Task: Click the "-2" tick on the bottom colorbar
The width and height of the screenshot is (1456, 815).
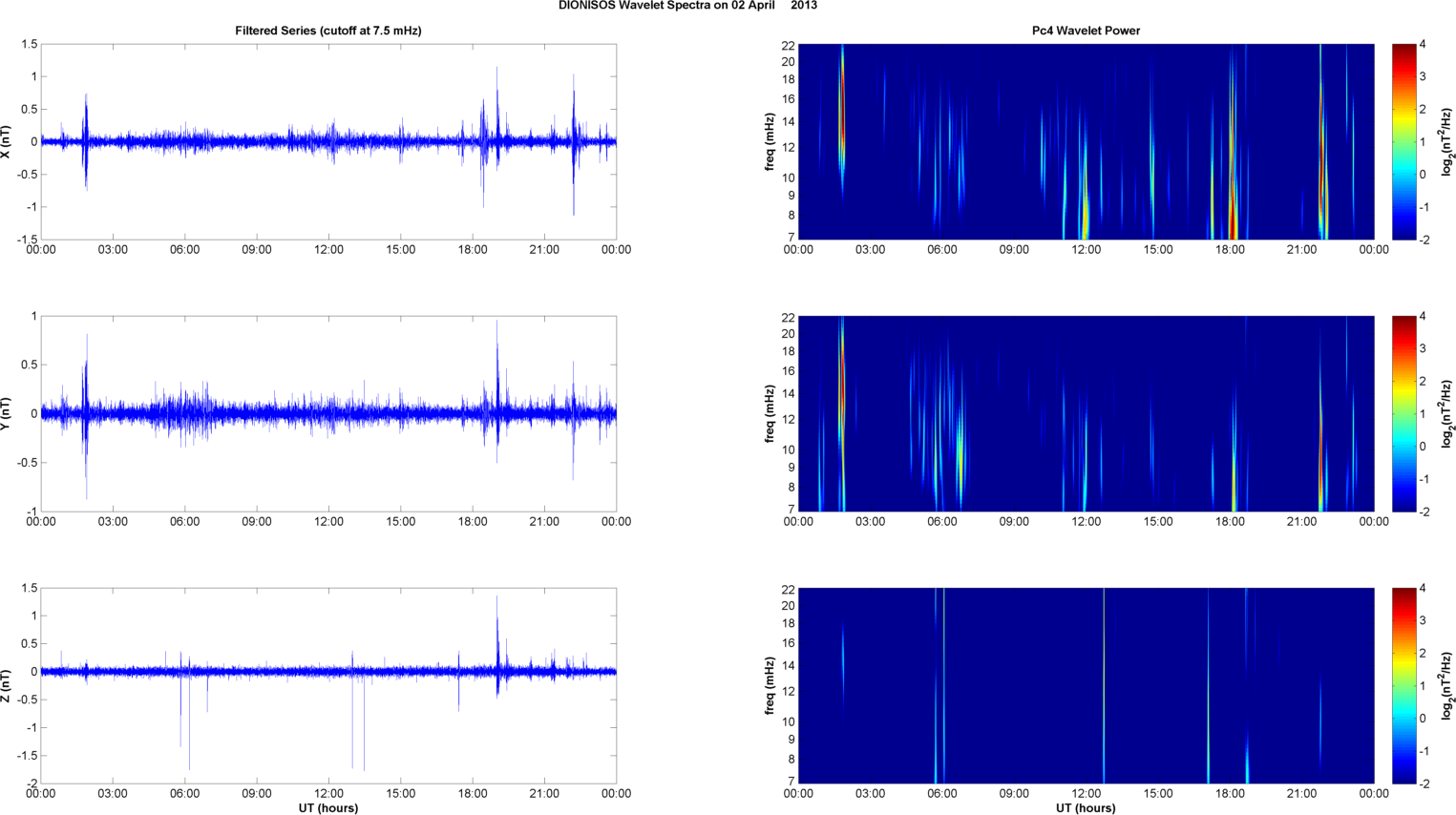Action: 1423,784
